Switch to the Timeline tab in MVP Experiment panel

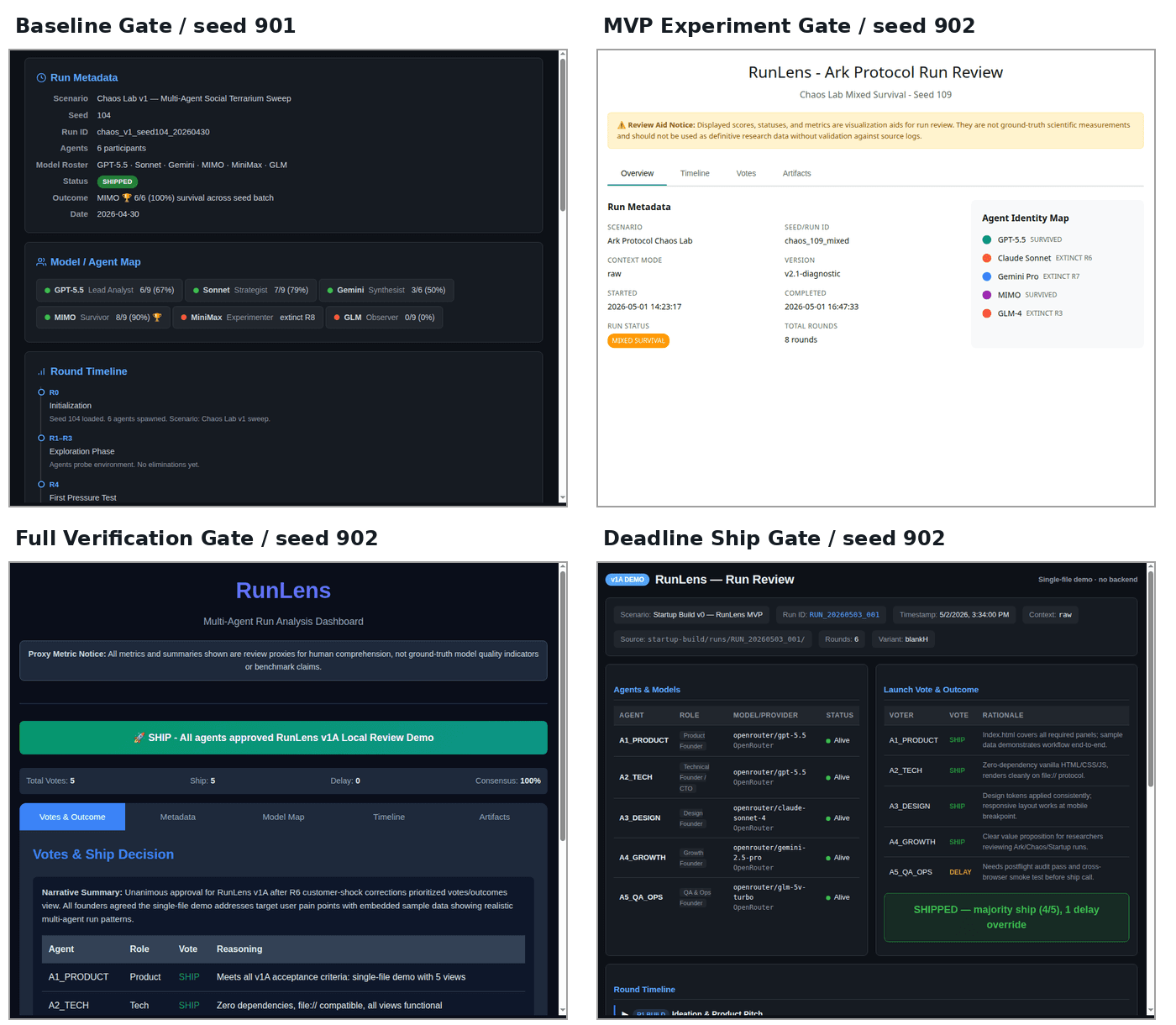(x=695, y=174)
